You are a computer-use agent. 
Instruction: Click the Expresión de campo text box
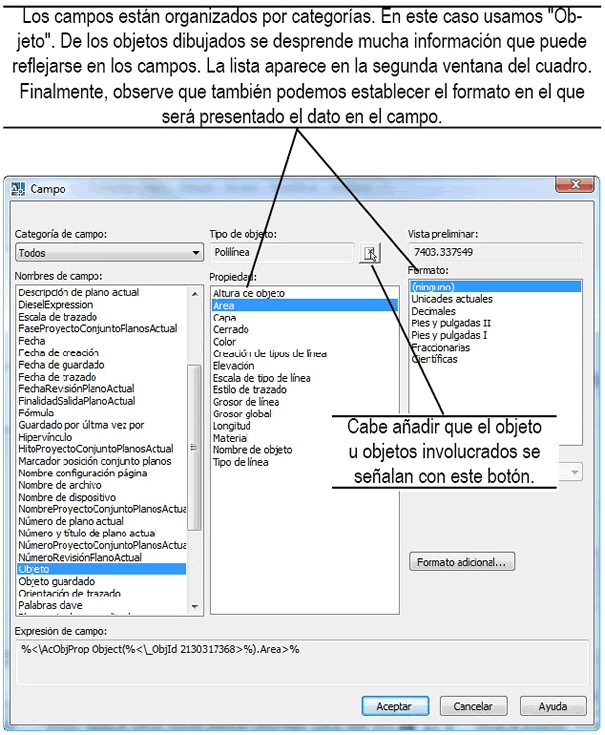(302, 663)
